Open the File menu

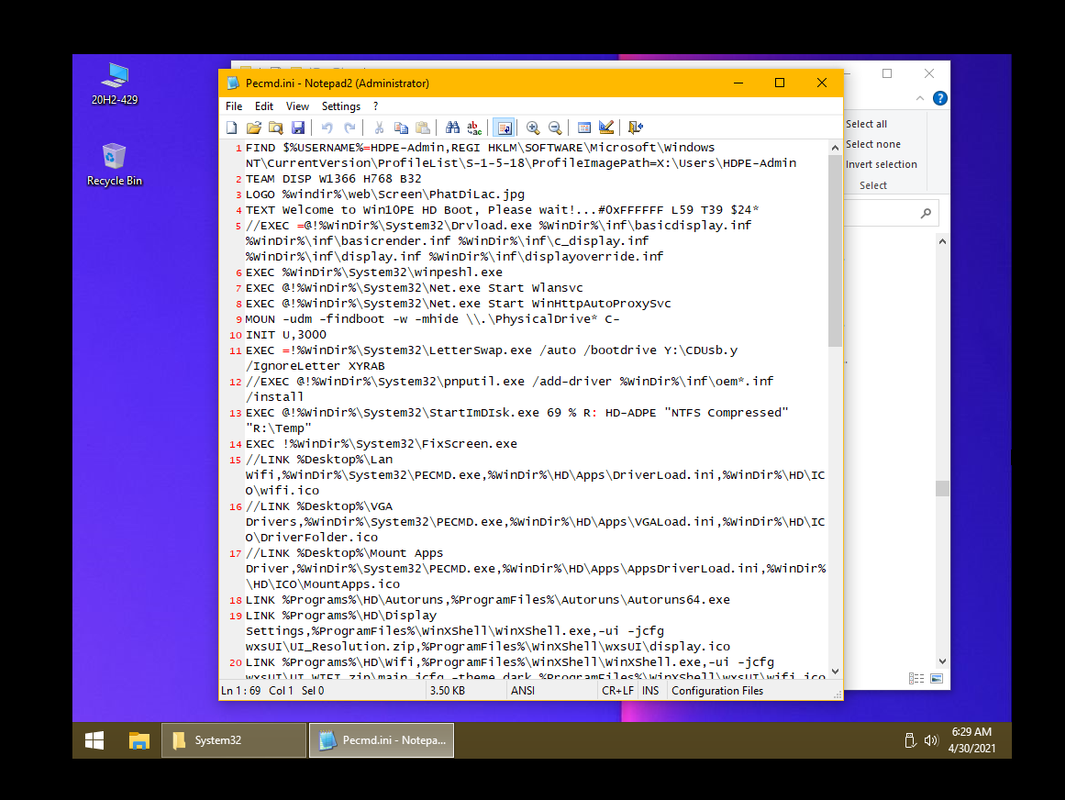coord(234,107)
